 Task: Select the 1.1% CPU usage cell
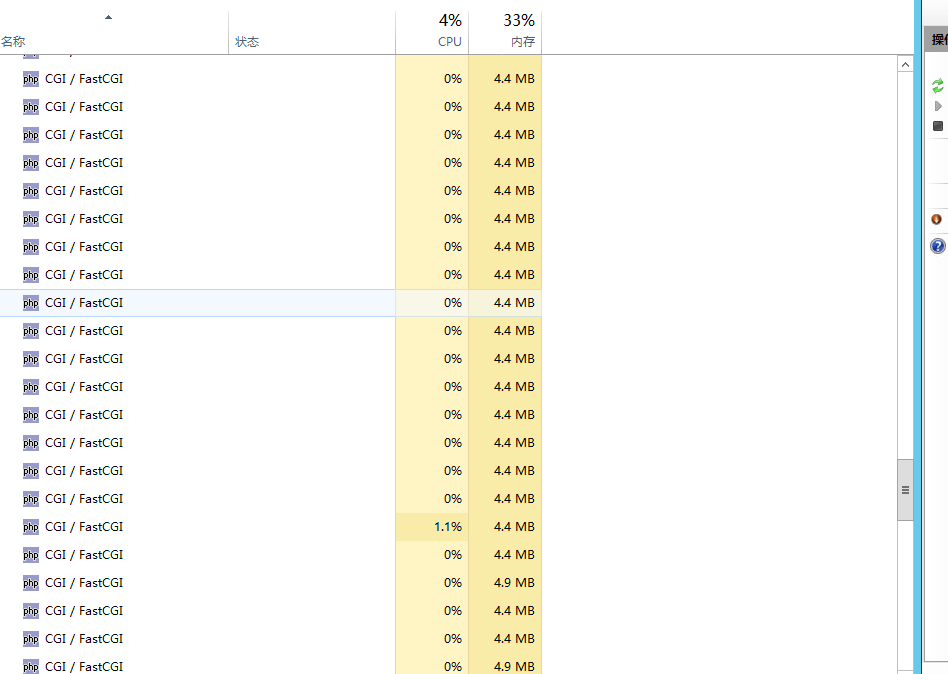click(x=447, y=527)
